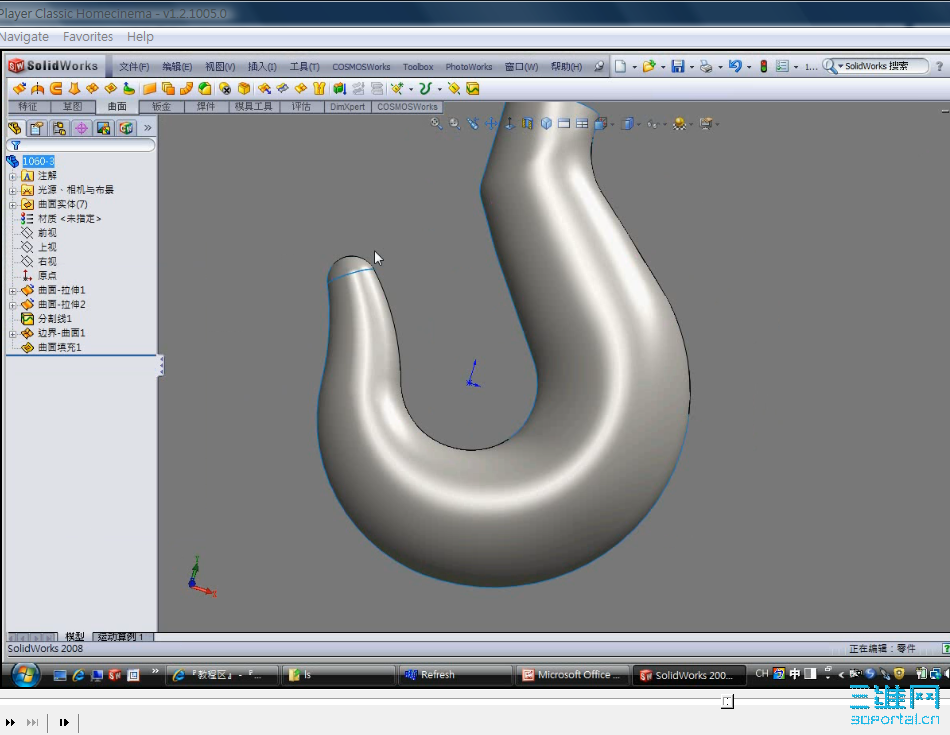Select the 曲面填充1 feature in tree
The width and height of the screenshot is (950, 735).
click(x=51, y=348)
